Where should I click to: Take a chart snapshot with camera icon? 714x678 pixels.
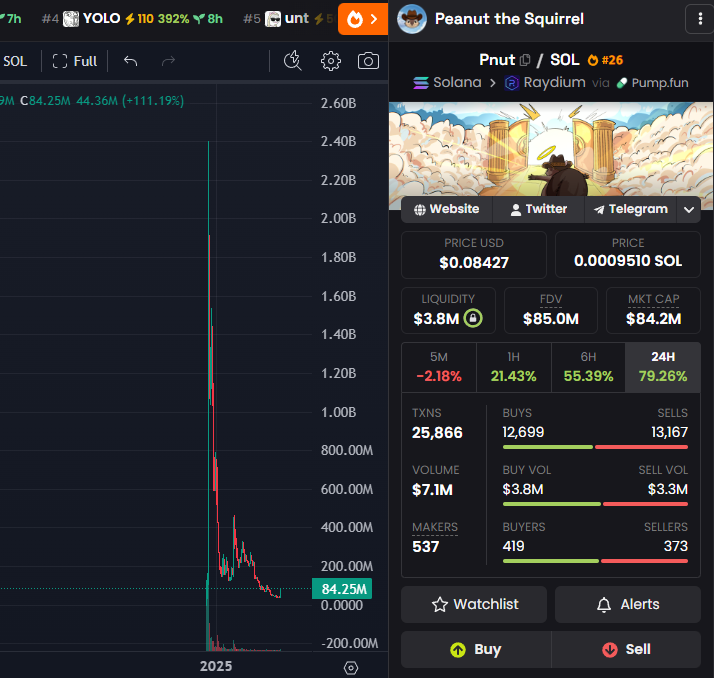pyautogui.click(x=368, y=61)
